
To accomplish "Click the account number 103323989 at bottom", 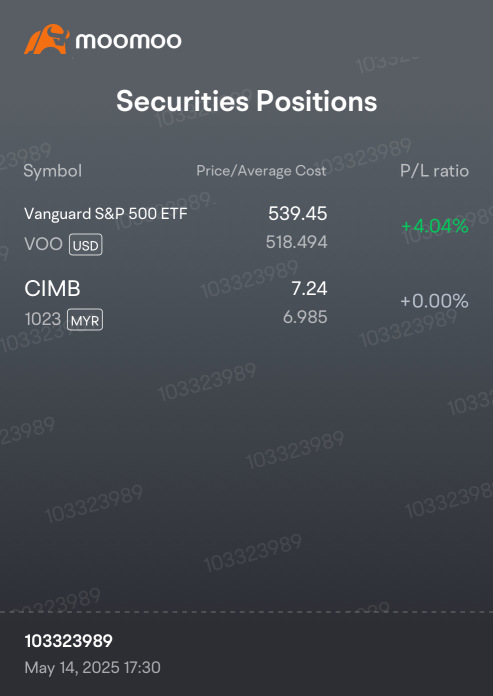I will pyautogui.click(x=68, y=641).
